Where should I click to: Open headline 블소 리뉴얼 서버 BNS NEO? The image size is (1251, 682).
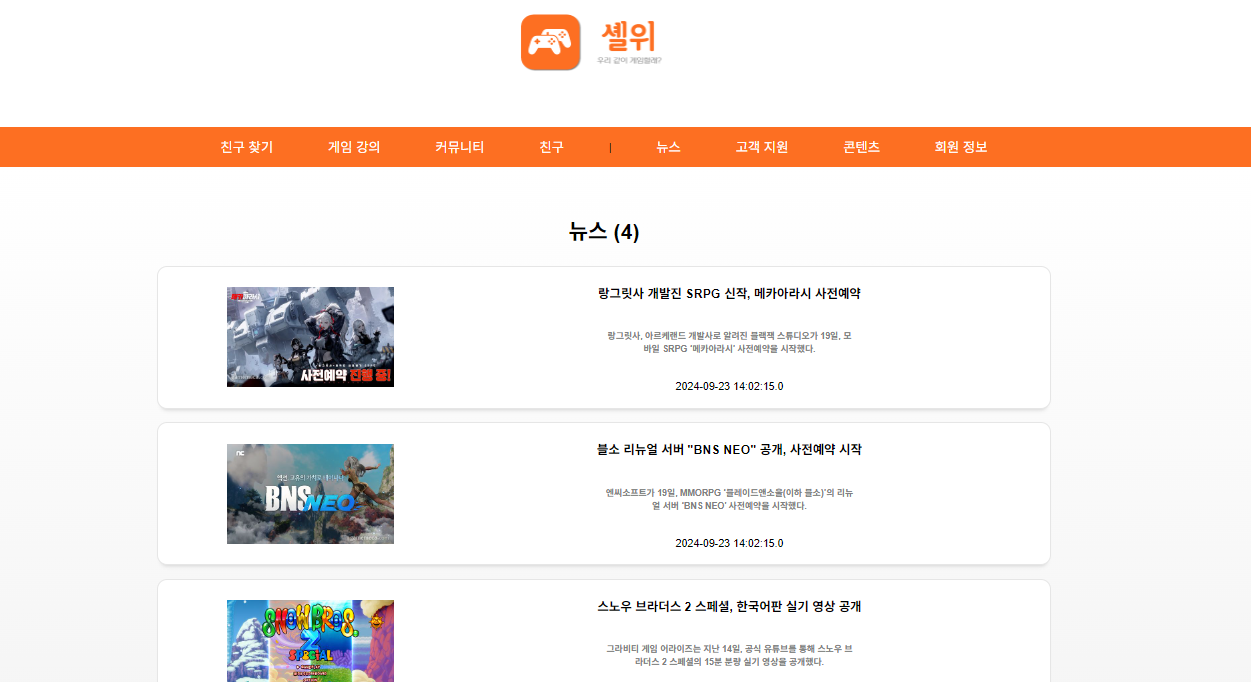point(729,450)
